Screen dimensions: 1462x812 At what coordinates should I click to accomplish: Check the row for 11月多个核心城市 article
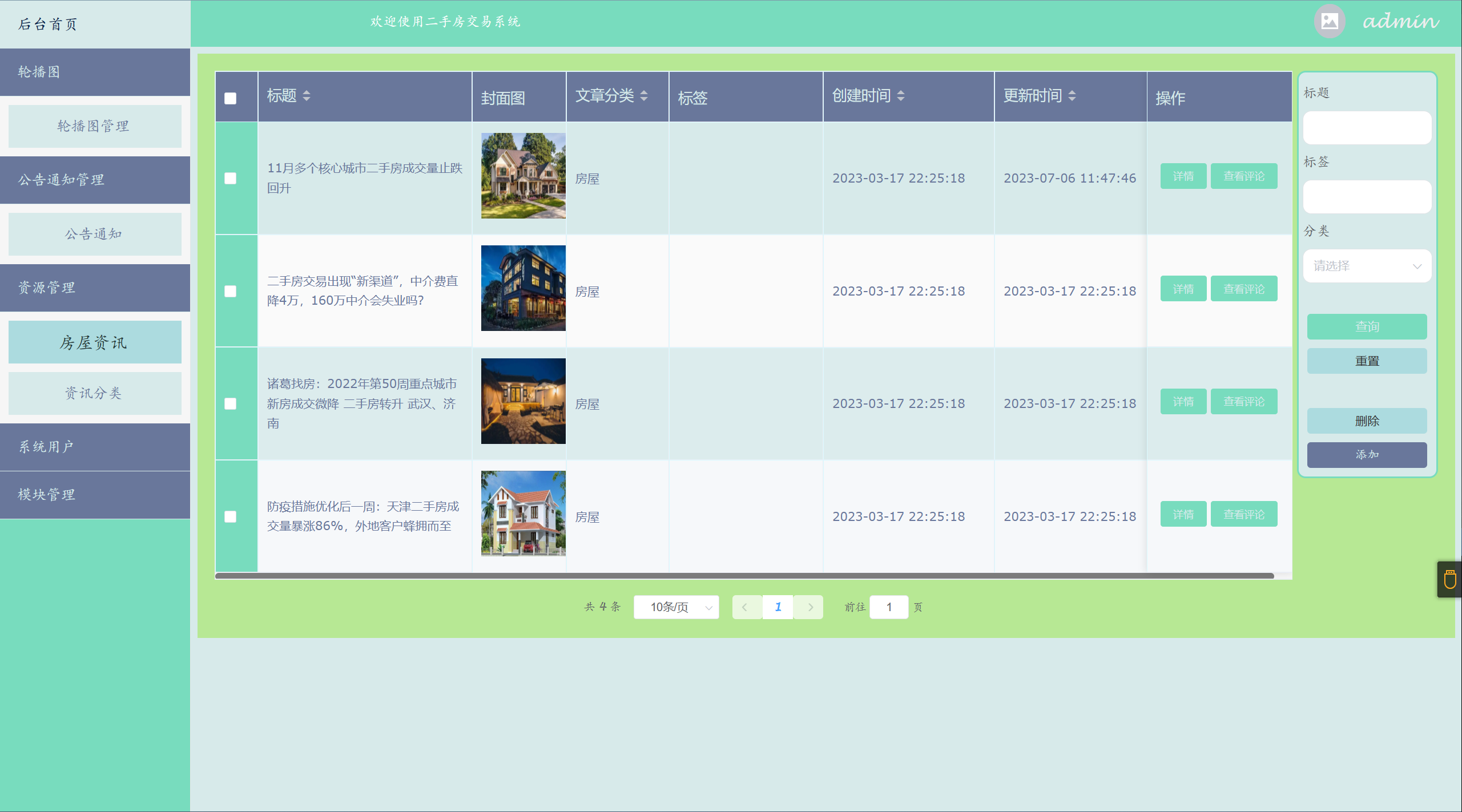coord(231,179)
